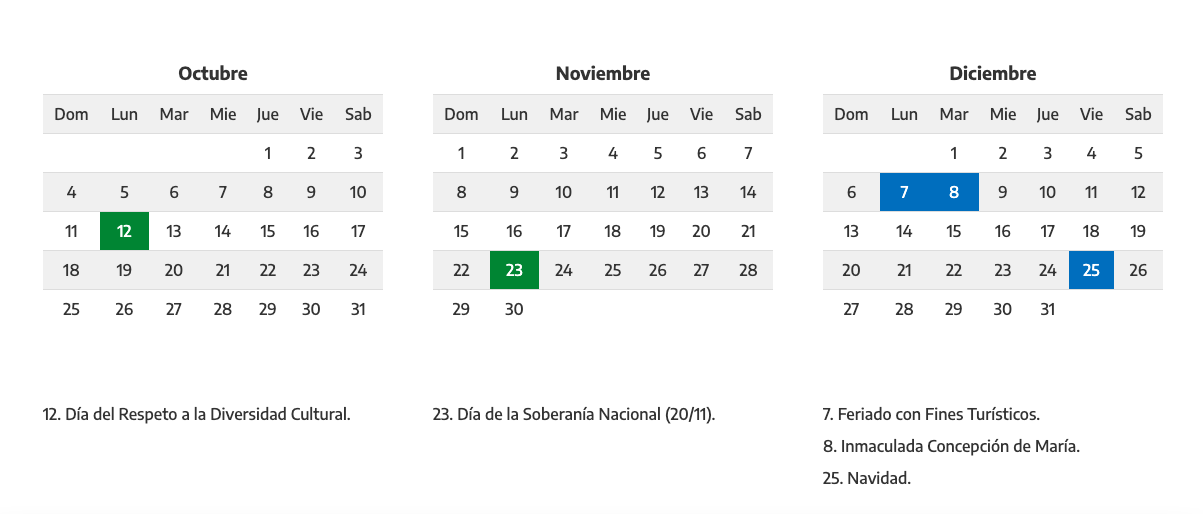Select the green October 12 holiday cell

pyautogui.click(x=124, y=231)
